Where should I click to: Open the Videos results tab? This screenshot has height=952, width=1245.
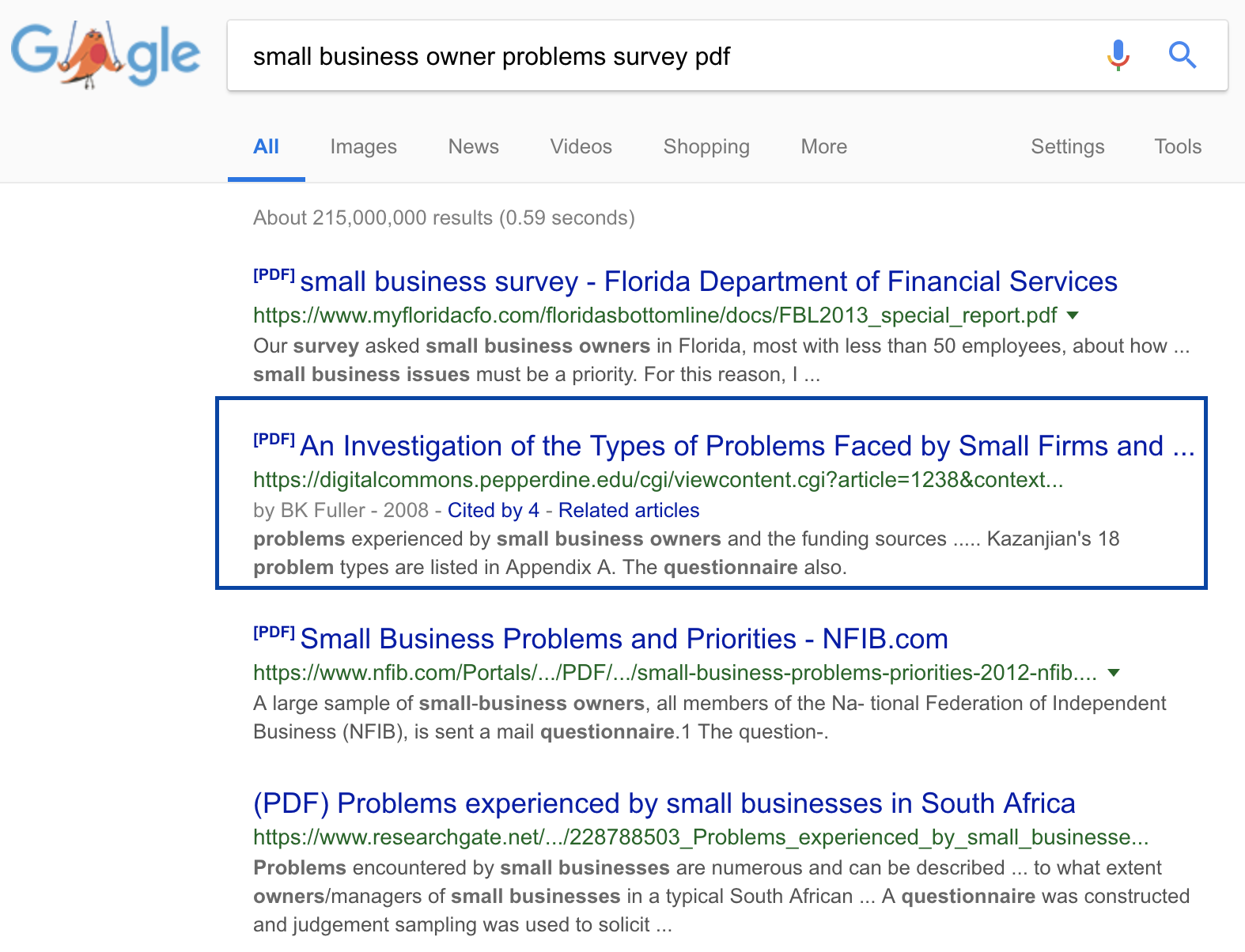(581, 146)
